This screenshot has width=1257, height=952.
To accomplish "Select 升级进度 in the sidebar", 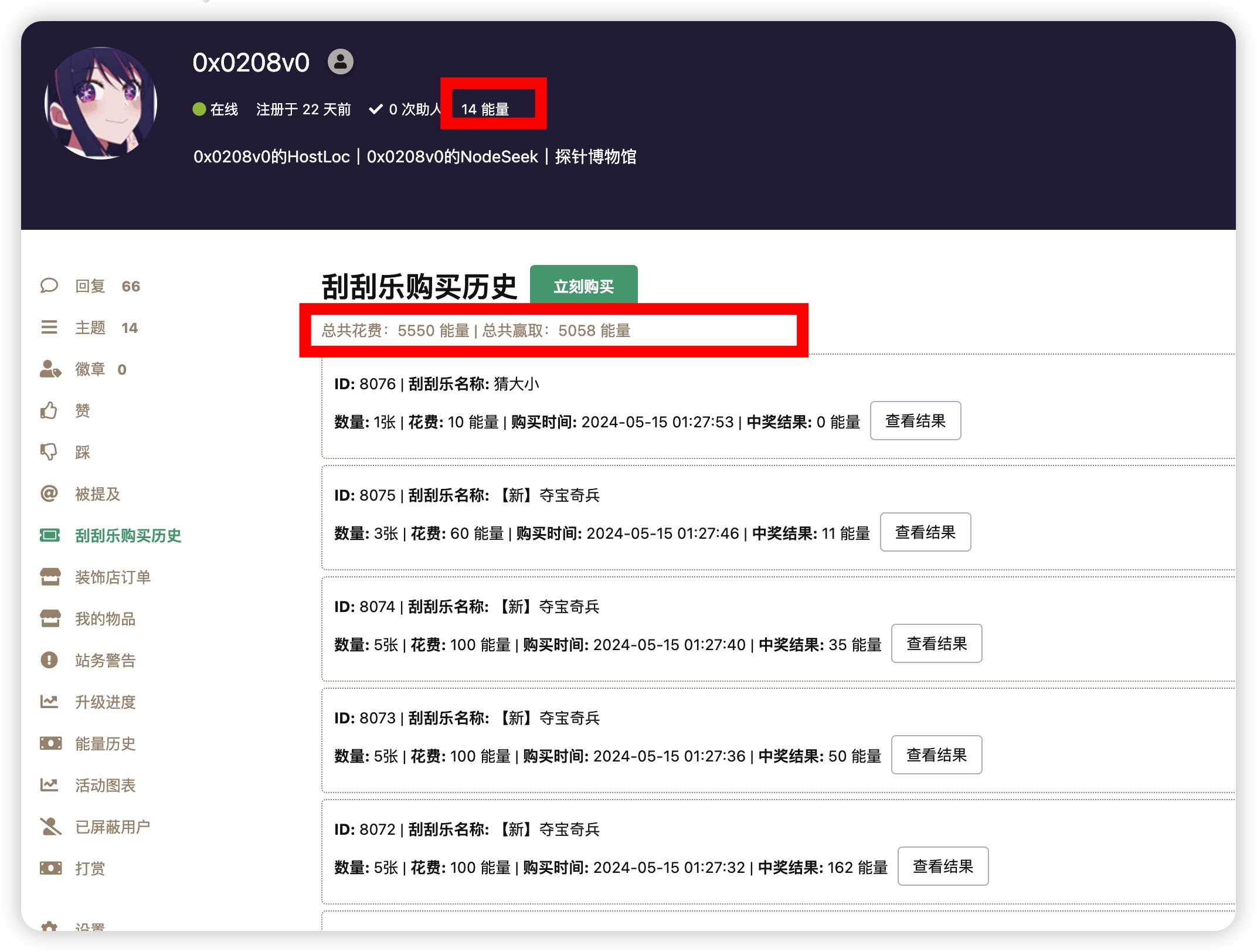I will [x=106, y=702].
